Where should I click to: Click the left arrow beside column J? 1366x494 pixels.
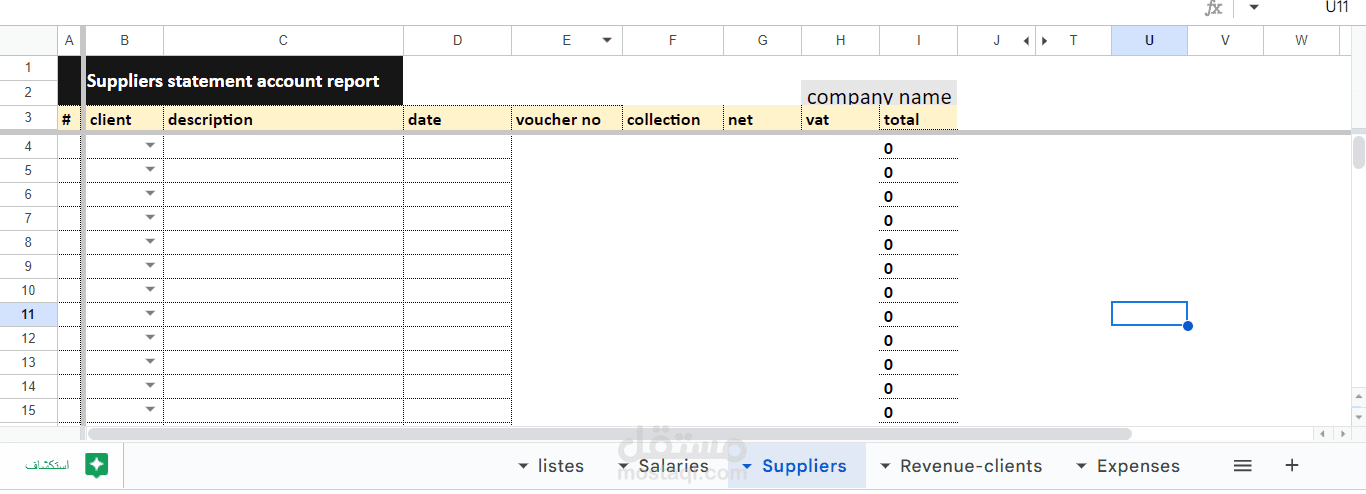(x=1025, y=41)
